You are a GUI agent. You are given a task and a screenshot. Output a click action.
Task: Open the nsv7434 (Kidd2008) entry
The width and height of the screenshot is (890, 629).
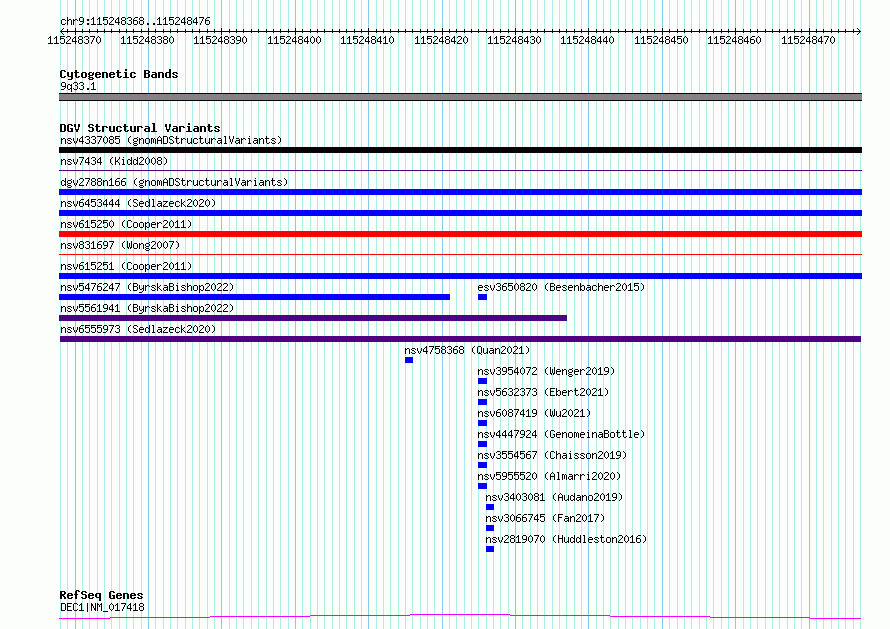coord(114,161)
